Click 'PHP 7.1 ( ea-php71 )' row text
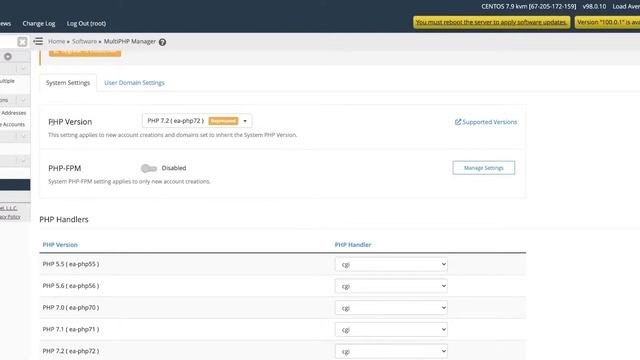The height and width of the screenshot is (360, 640). click(x=71, y=329)
